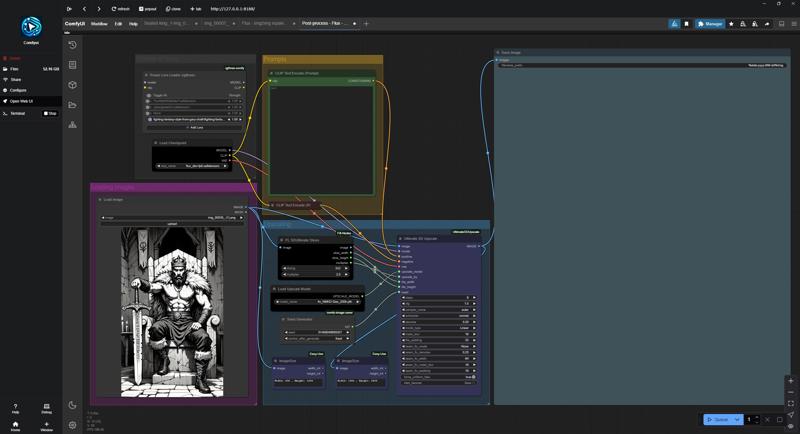Click the back arrow in top navigation

[84, 9]
